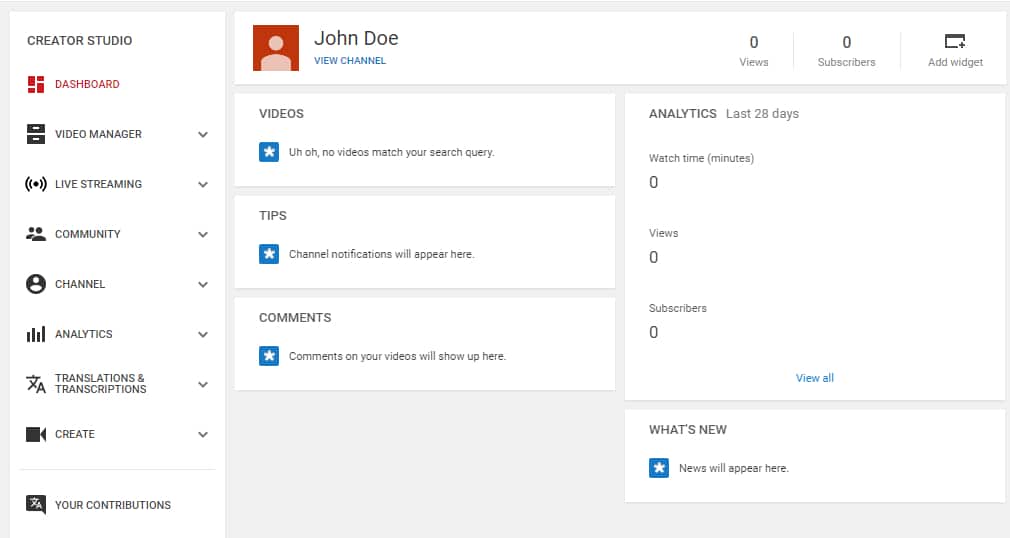Click the What's New heading
This screenshot has width=1010, height=538.
687,430
